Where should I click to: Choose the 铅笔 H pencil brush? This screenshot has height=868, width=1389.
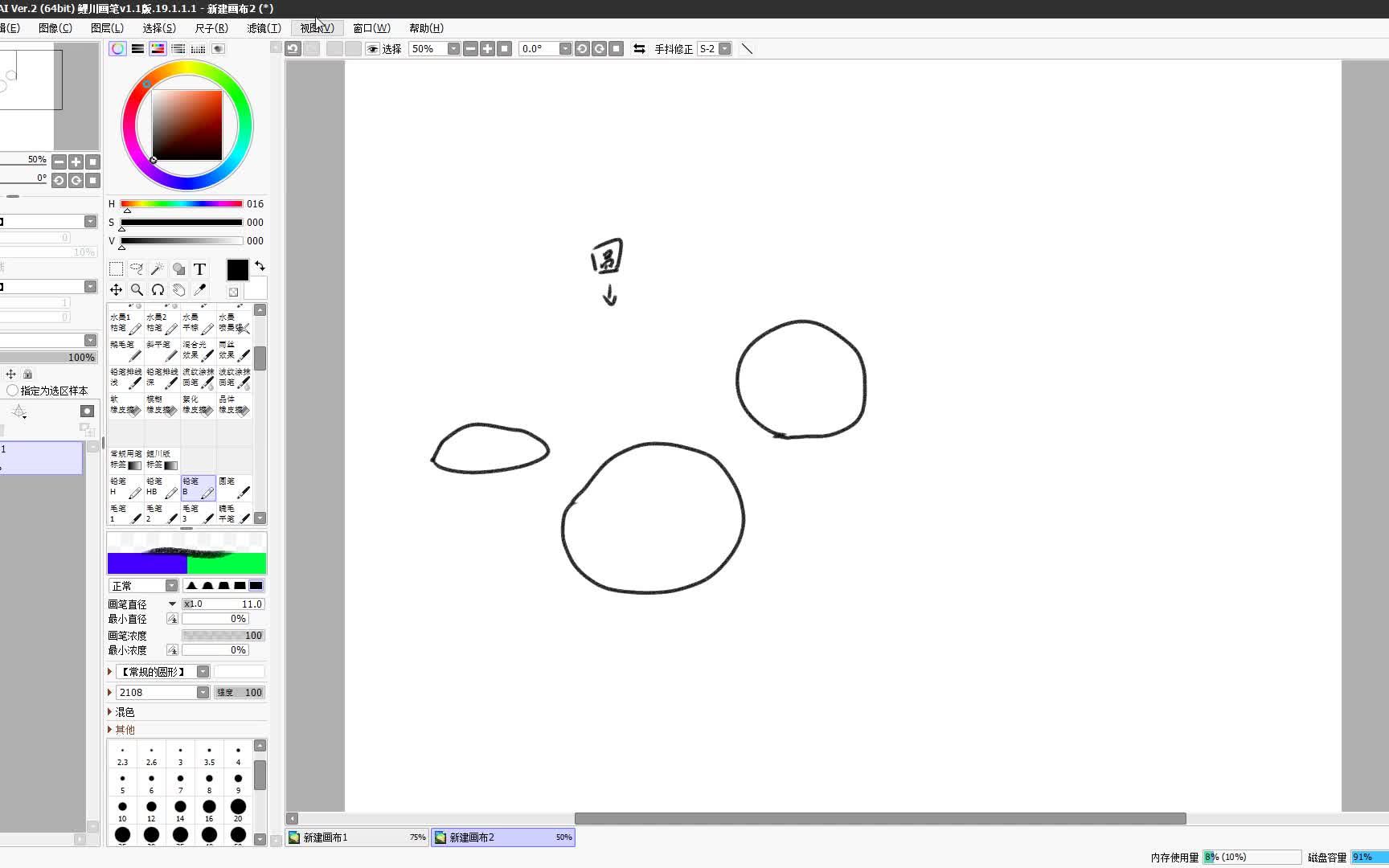point(125,487)
